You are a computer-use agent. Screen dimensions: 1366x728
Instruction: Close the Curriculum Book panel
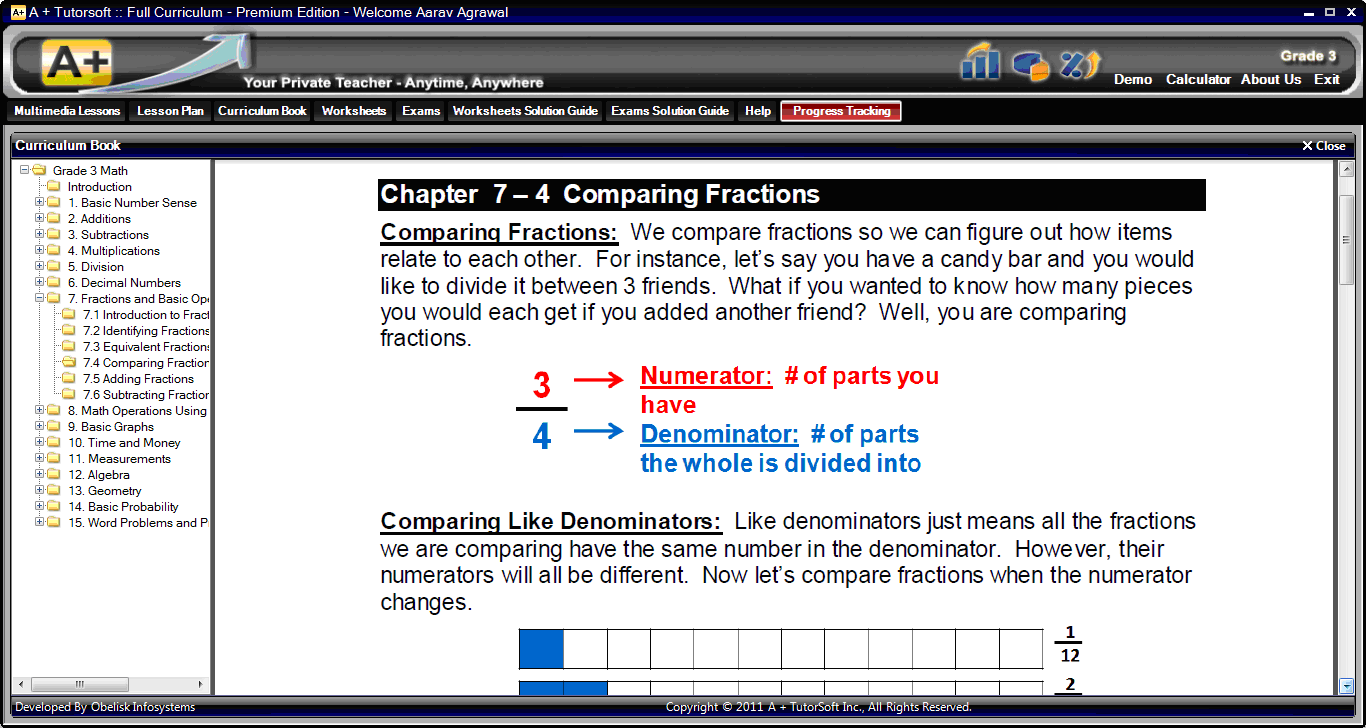[x=1323, y=146]
